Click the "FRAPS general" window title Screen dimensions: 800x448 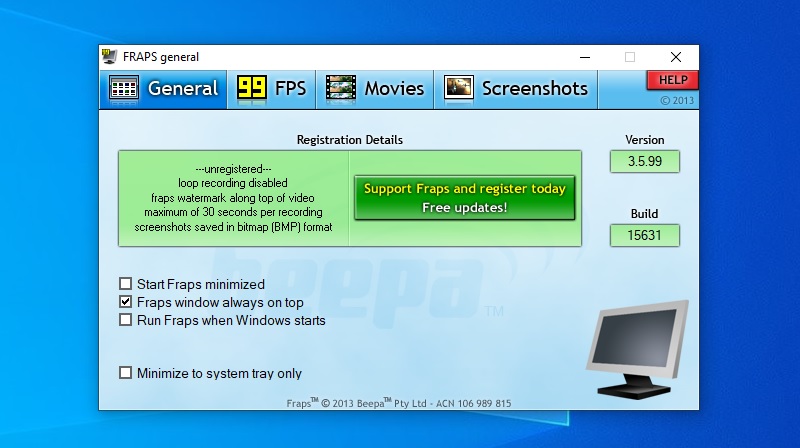click(161, 57)
